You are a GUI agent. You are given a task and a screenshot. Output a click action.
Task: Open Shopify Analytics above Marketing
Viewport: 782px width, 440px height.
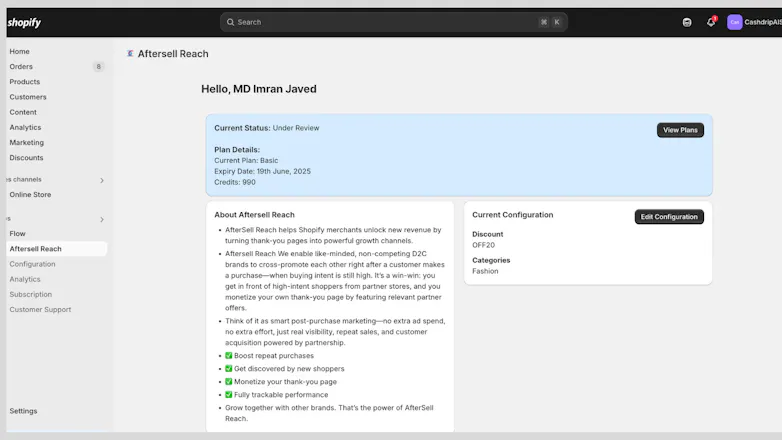[25, 127]
